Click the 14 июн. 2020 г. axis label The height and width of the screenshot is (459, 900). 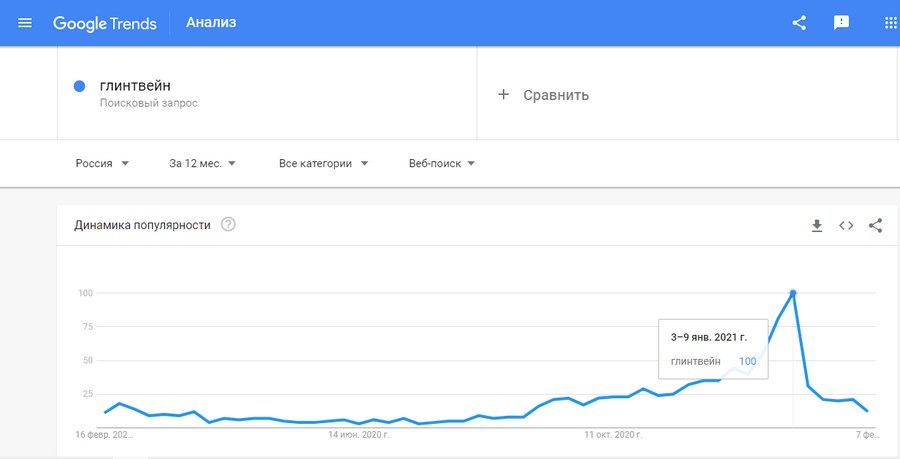pos(359,435)
